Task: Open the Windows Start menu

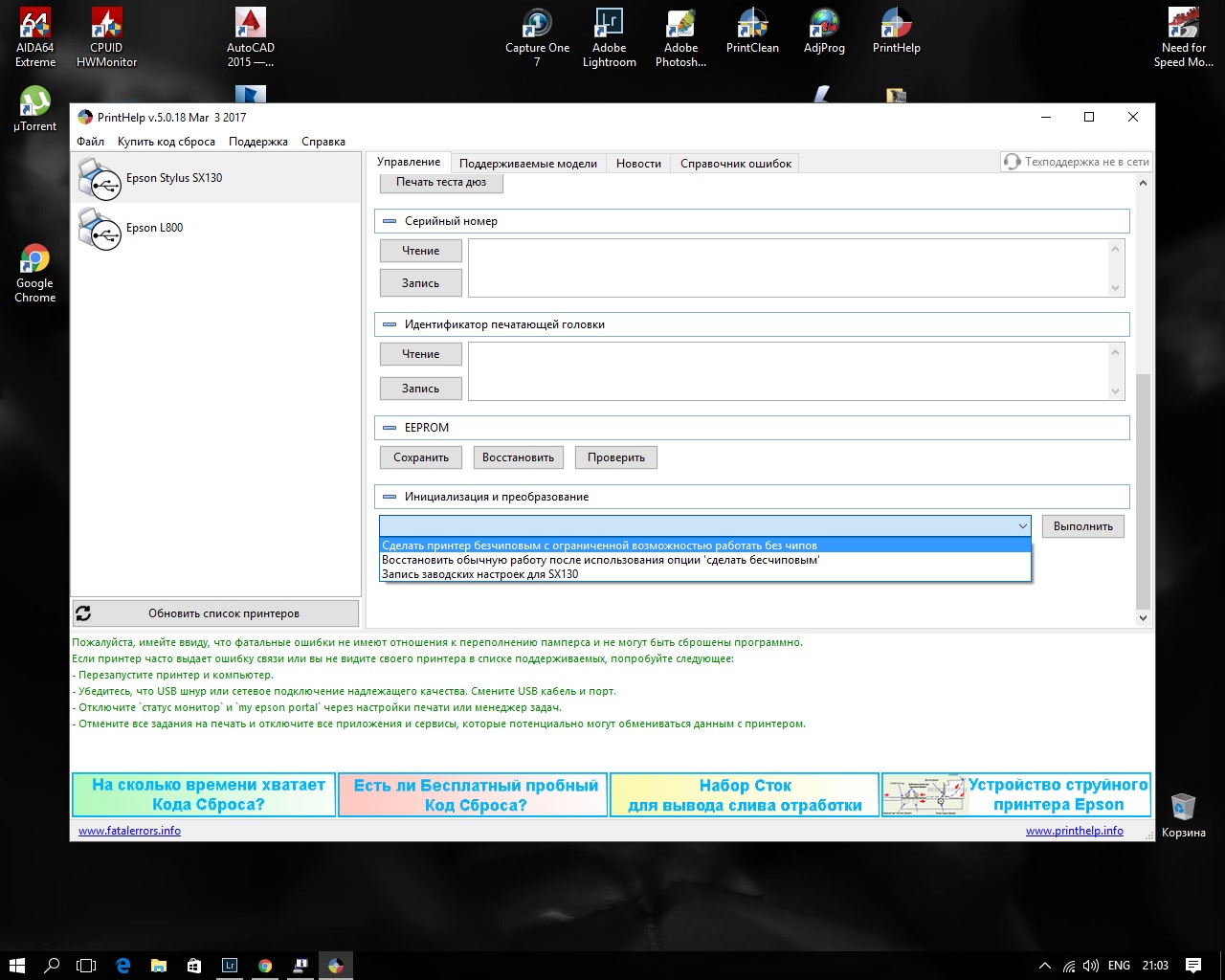Action: 16,966
